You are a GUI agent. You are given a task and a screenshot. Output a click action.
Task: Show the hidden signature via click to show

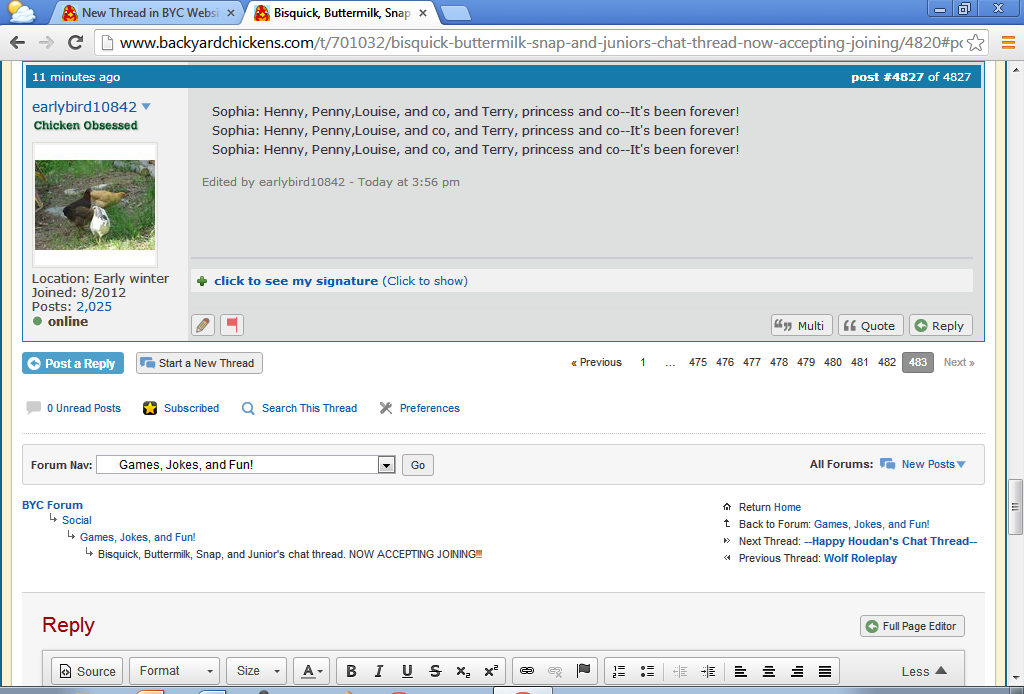pyautogui.click(x=424, y=281)
